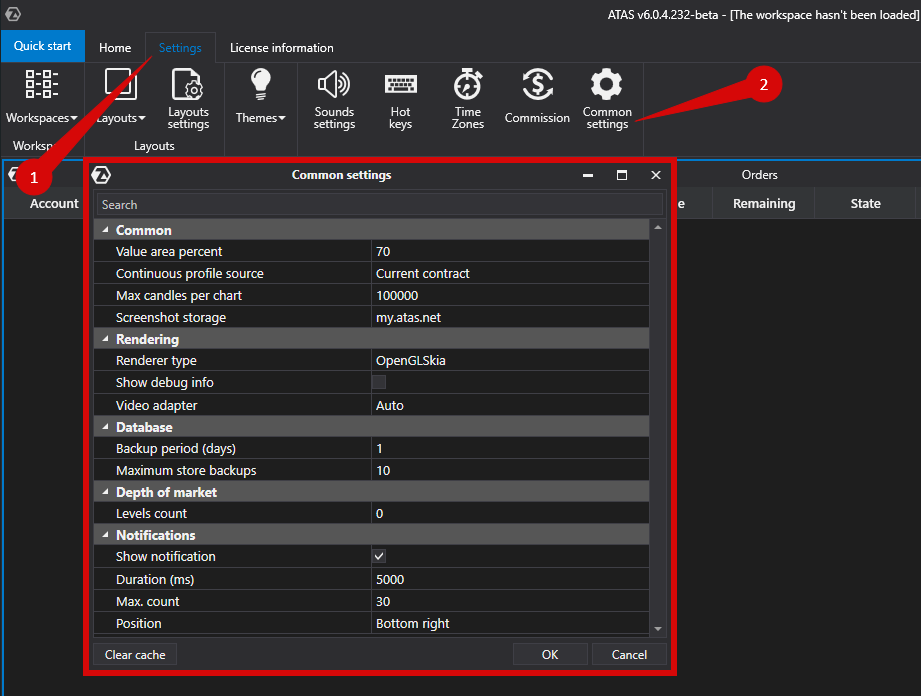921x696 pixels.
Task: Collapse the Rendering section
Action: point(105,338)
